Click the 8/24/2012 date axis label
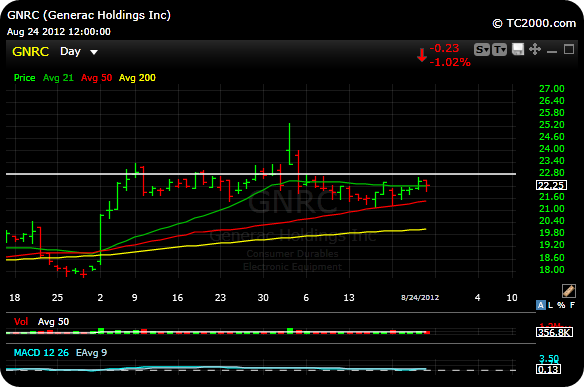 click(420, 298)
